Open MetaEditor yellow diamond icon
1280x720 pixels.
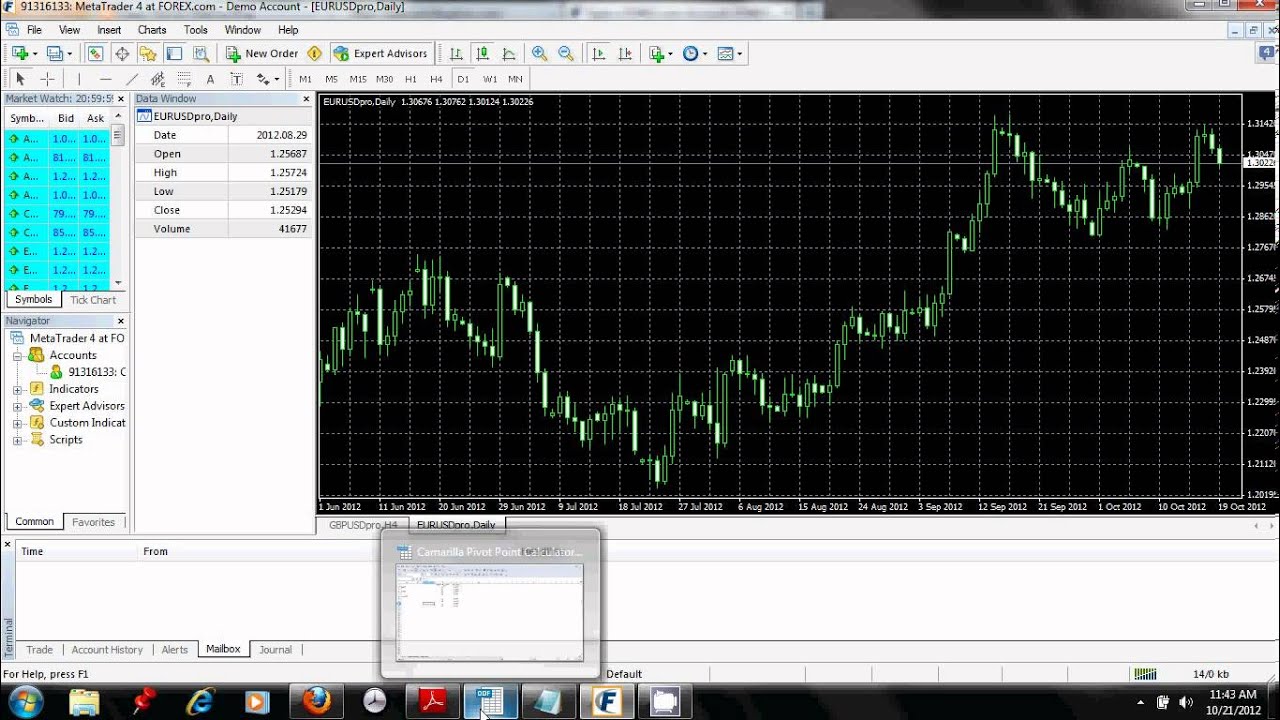pyautogui.click(x=314, y=53)
